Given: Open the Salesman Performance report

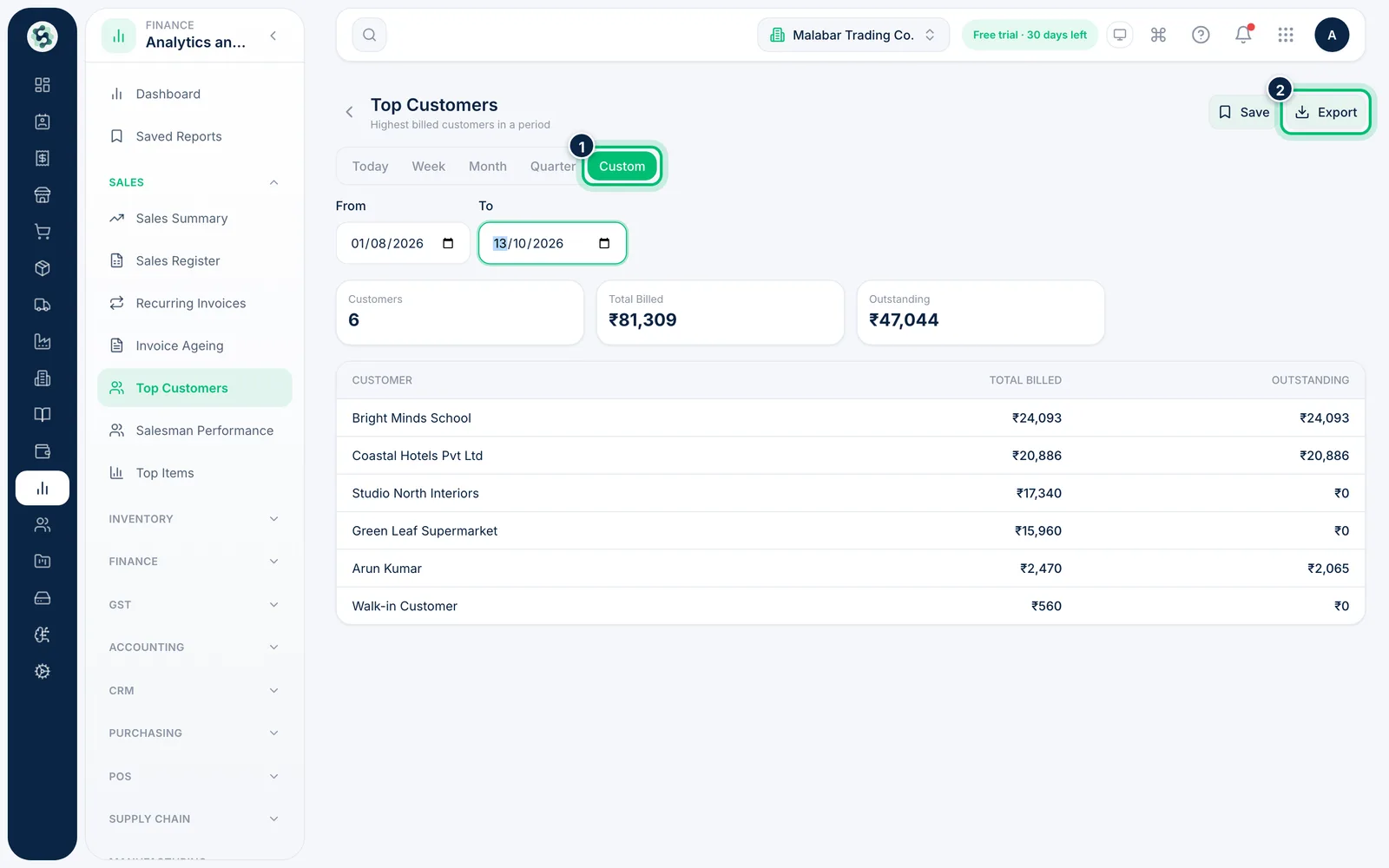Looking at the screenshot, I should tap(194, 431).
